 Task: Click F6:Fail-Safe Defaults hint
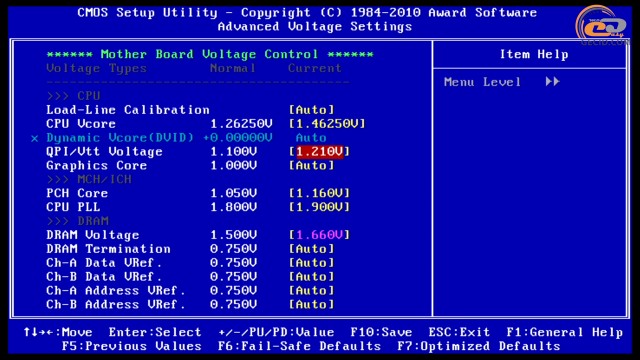point(299,346)
